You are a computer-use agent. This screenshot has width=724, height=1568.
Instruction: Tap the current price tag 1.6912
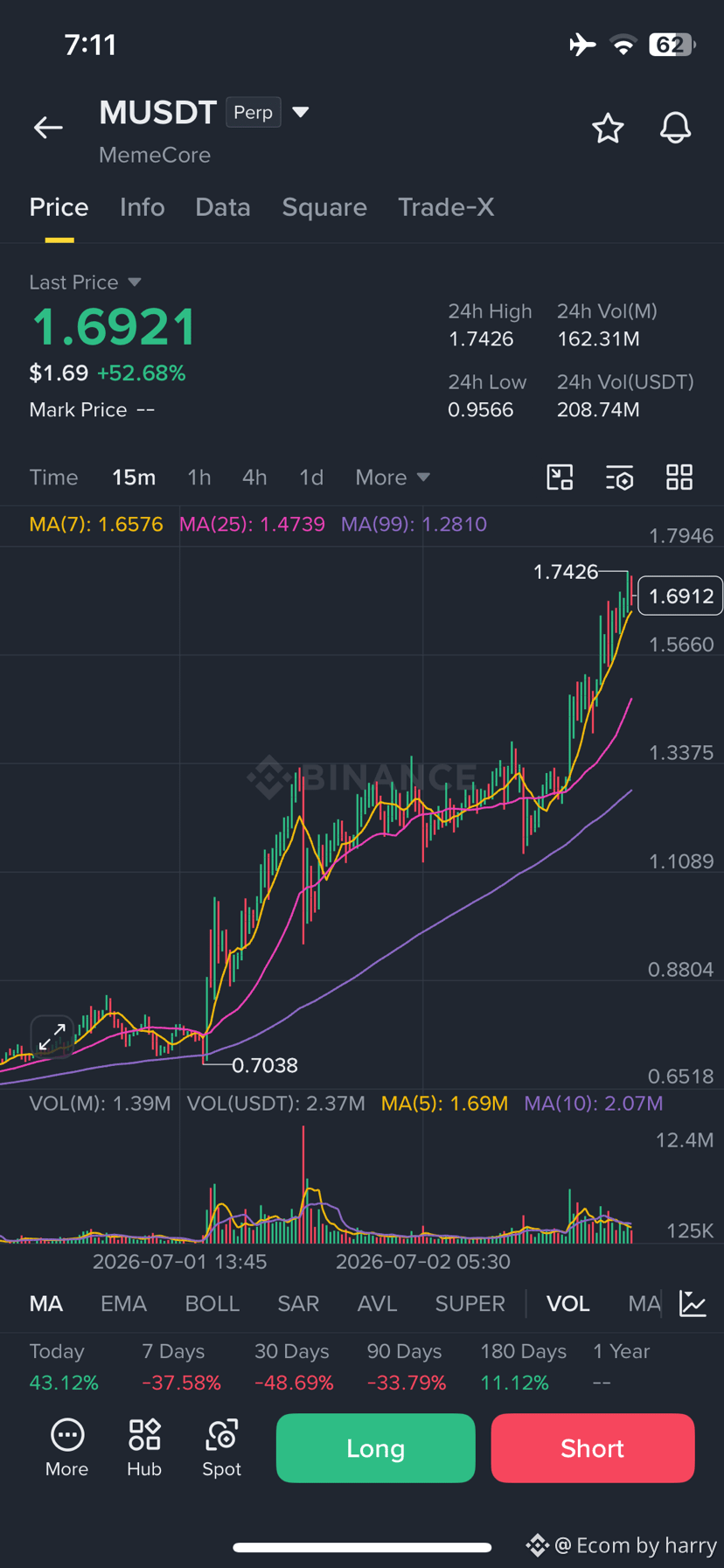click(680, 596)
